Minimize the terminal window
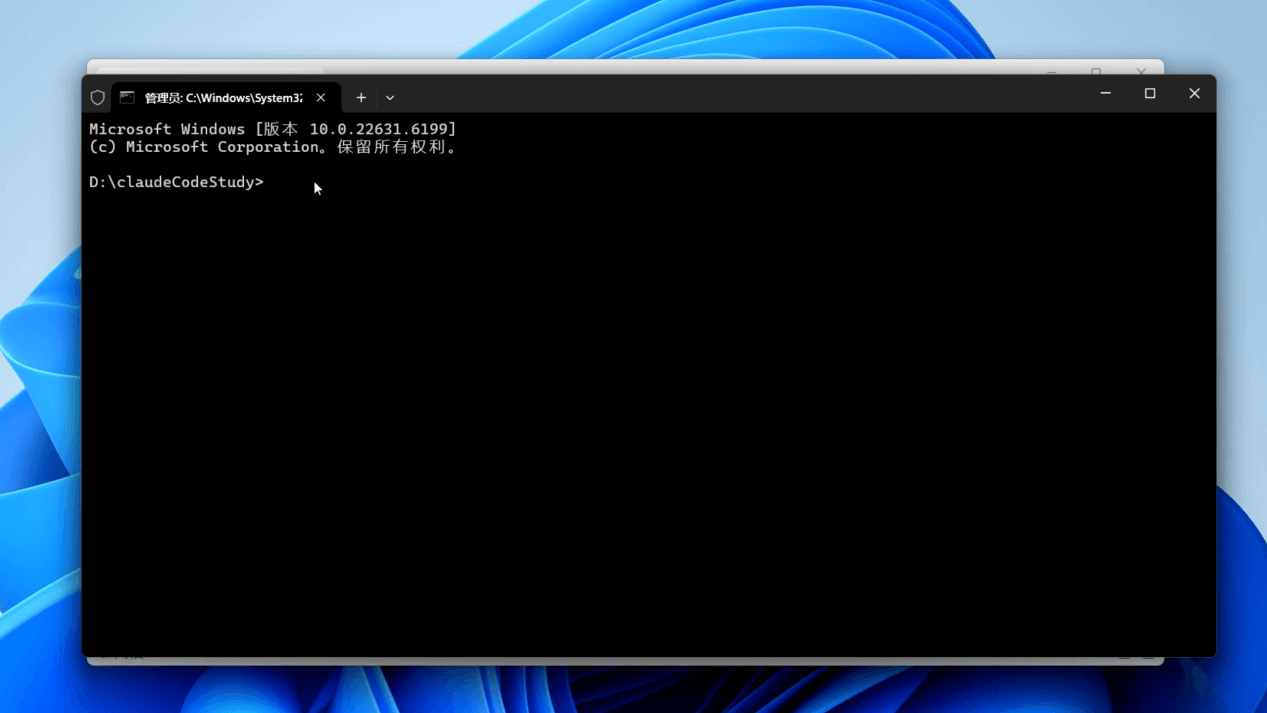Screen dimensions: 1267x713 [x=1105, y=94]
